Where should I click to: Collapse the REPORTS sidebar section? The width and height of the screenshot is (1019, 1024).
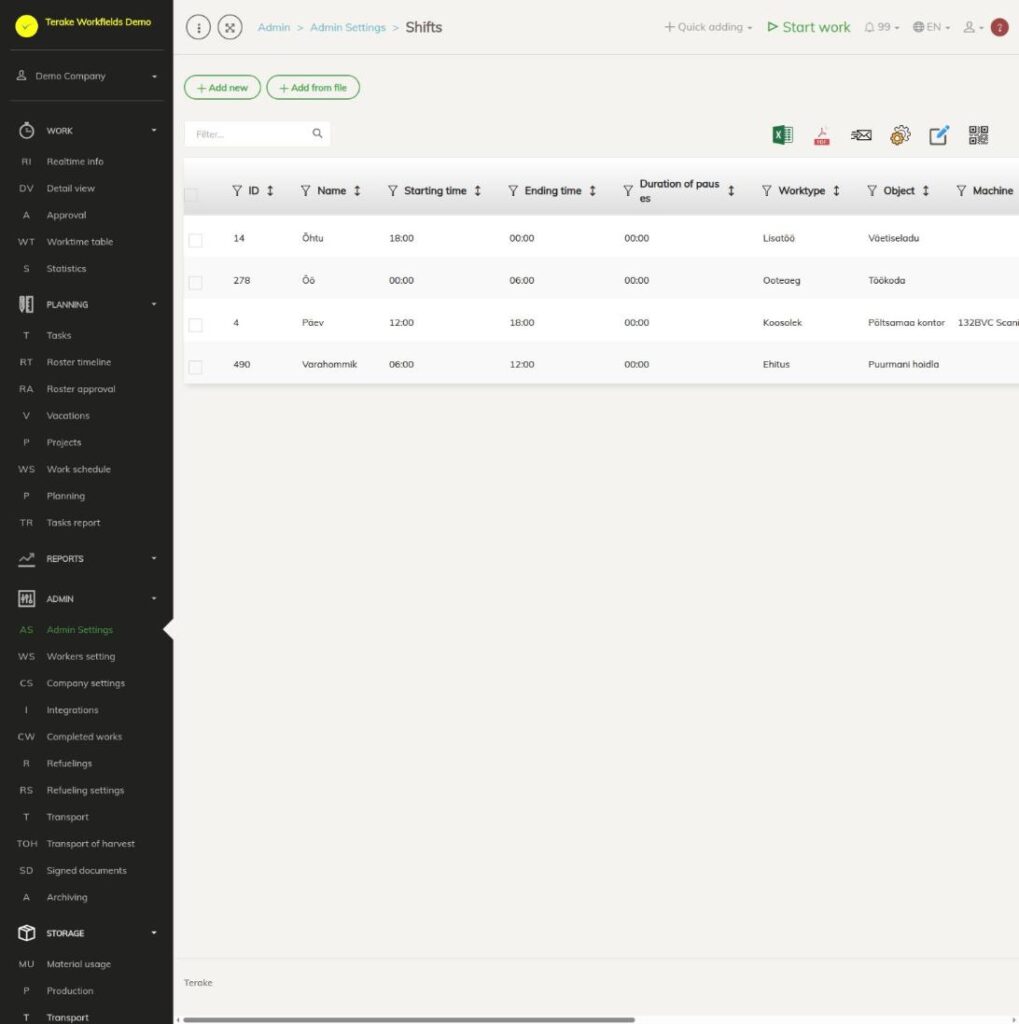click(x=87, y=558)
